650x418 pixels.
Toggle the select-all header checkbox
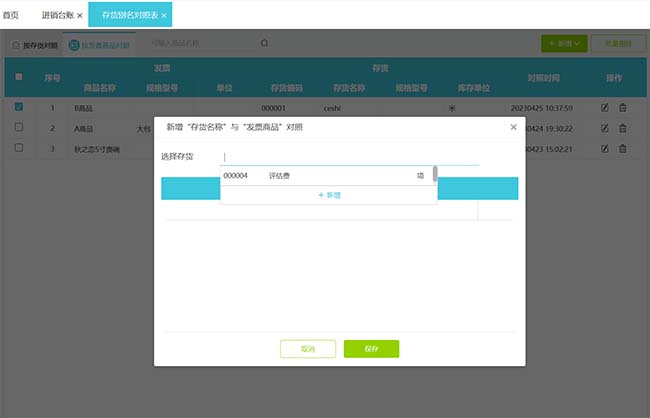pyautogui.click(x=19, y=76)
